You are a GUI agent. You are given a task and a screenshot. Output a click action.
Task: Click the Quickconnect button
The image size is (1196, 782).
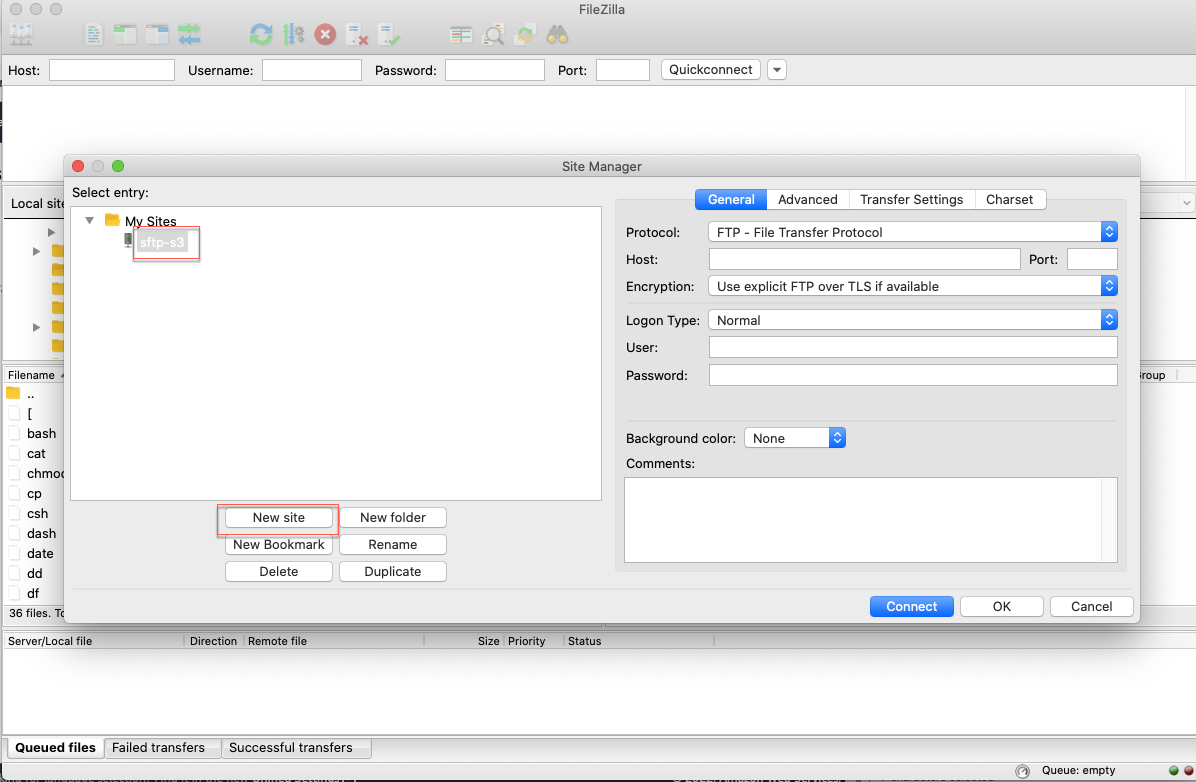[x=711, y=69]
